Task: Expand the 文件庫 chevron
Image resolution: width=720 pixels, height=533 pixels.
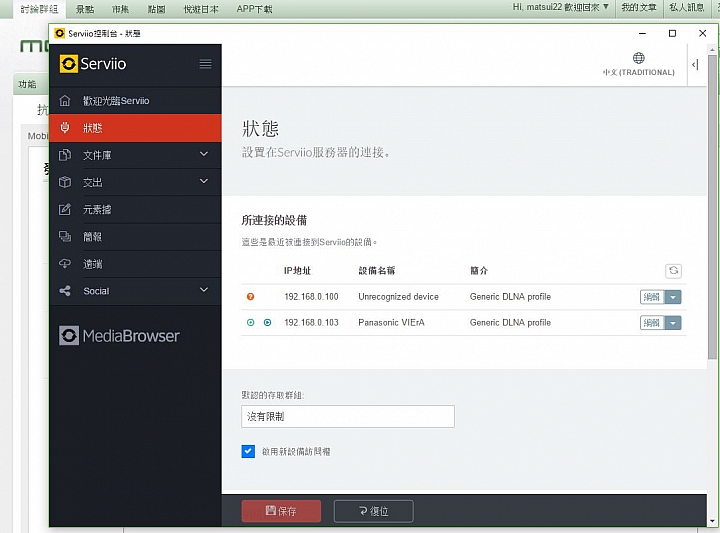Action: (x=204, y=154)
